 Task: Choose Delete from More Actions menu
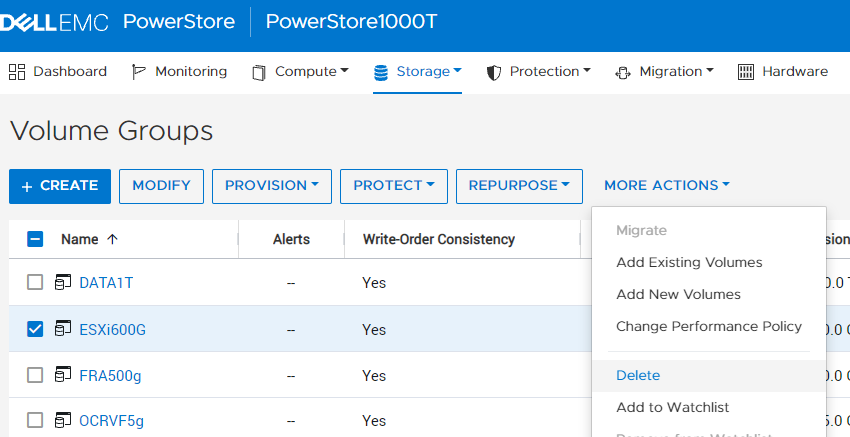point(638,375)
